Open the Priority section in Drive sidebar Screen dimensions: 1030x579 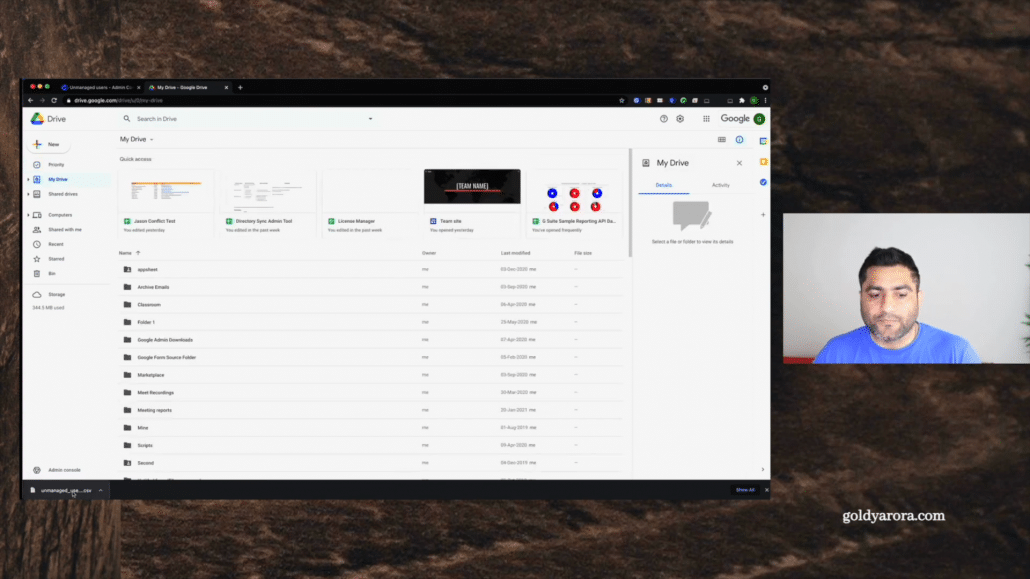click(x=56, y=164)
